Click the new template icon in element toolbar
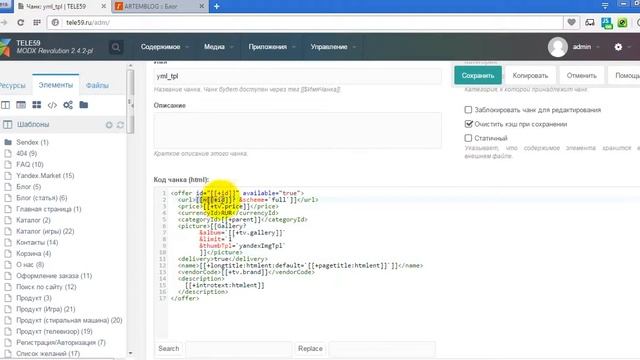The width and height of the screenshot is (640, 360). [x=5, y=105]
